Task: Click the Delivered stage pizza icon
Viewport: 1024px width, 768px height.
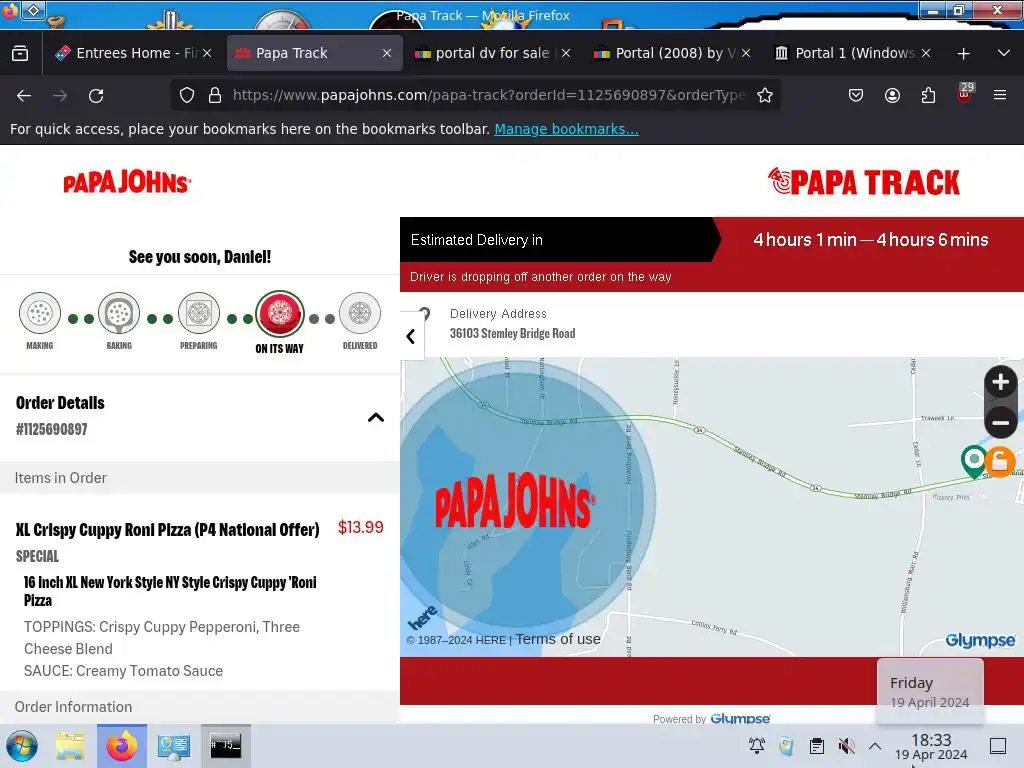Action: click(x=360, y=313)
